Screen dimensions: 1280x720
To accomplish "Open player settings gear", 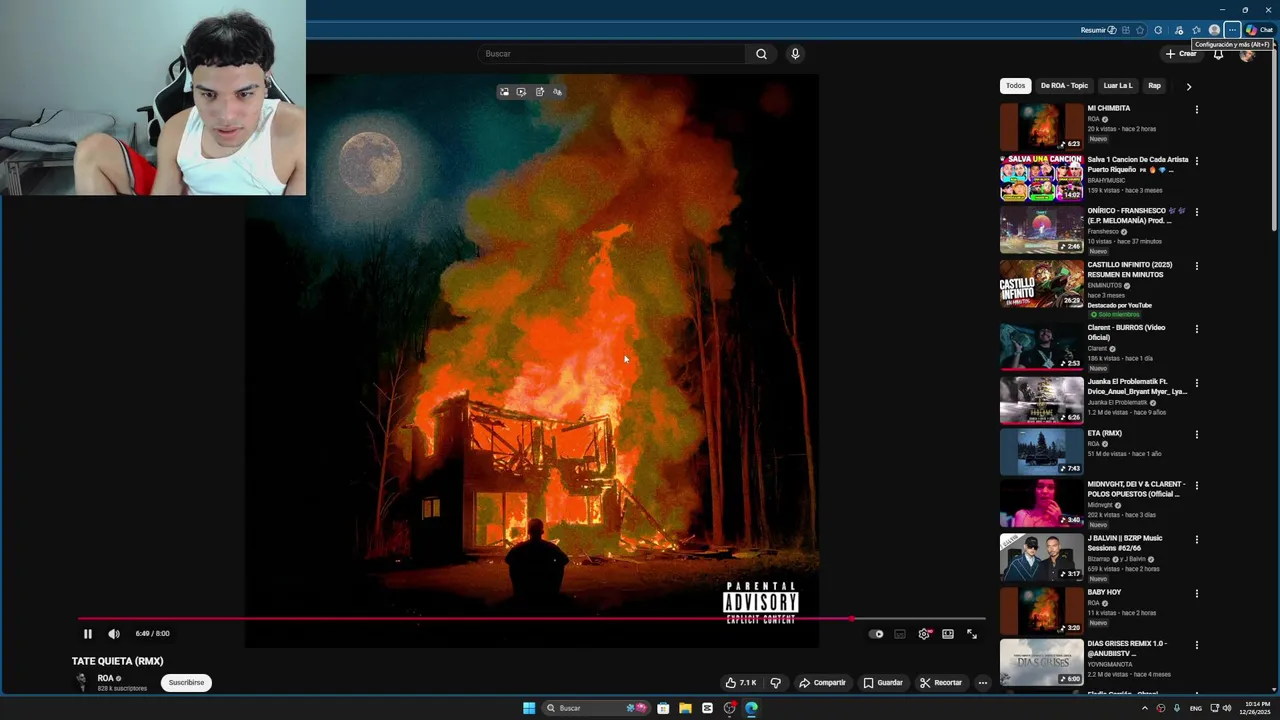I will pyautogui.click(x=924, y=634).
